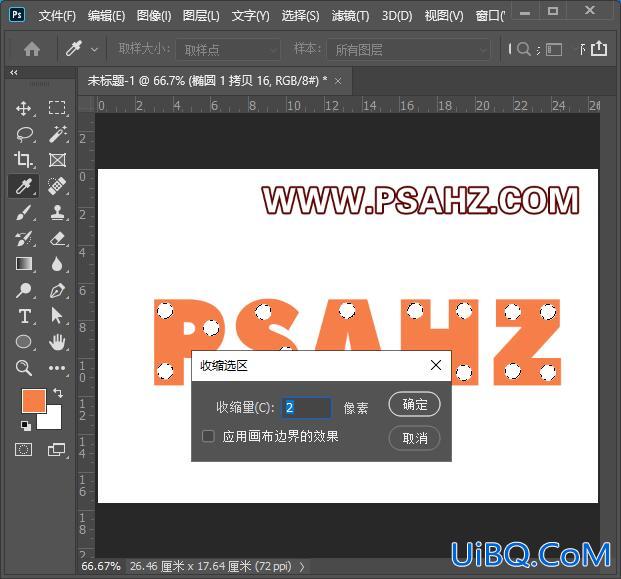Select the Zoom tool in the toolbox
Screen dimensions: 621x579
pos(23,368)
